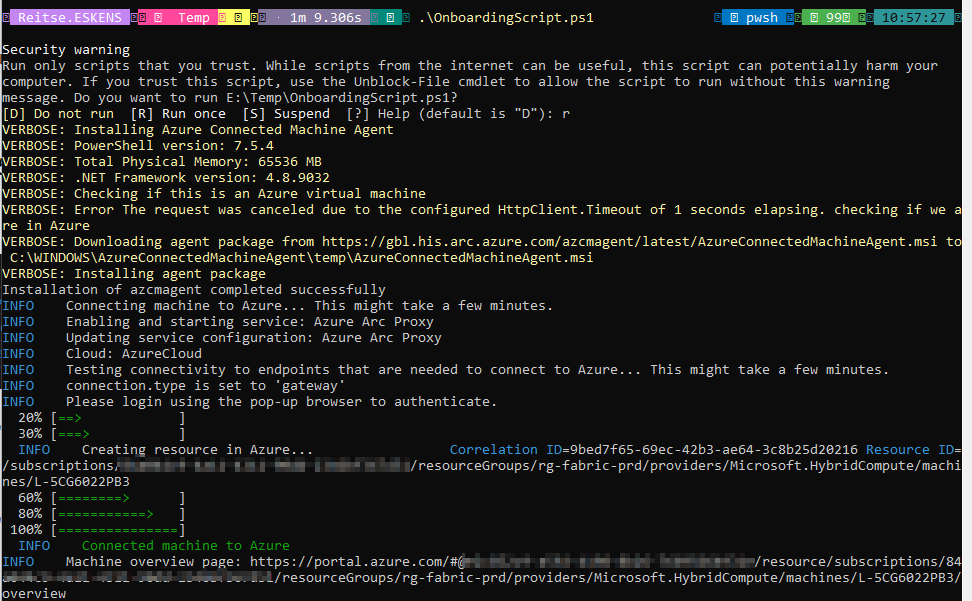Image resolution: width=972 pixels, height=601 pixels.
Task: Click the small teal segment after execution time
Action: [x=391, y=18]
